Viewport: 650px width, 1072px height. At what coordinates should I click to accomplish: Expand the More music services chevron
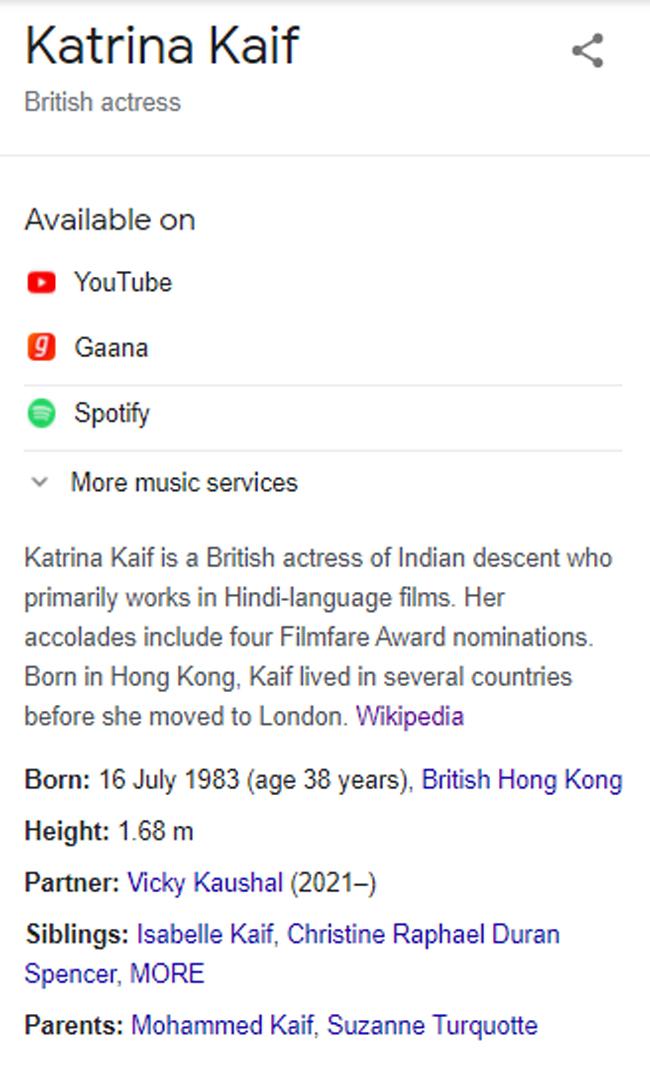pyautogui.click(x=40, y=482)
